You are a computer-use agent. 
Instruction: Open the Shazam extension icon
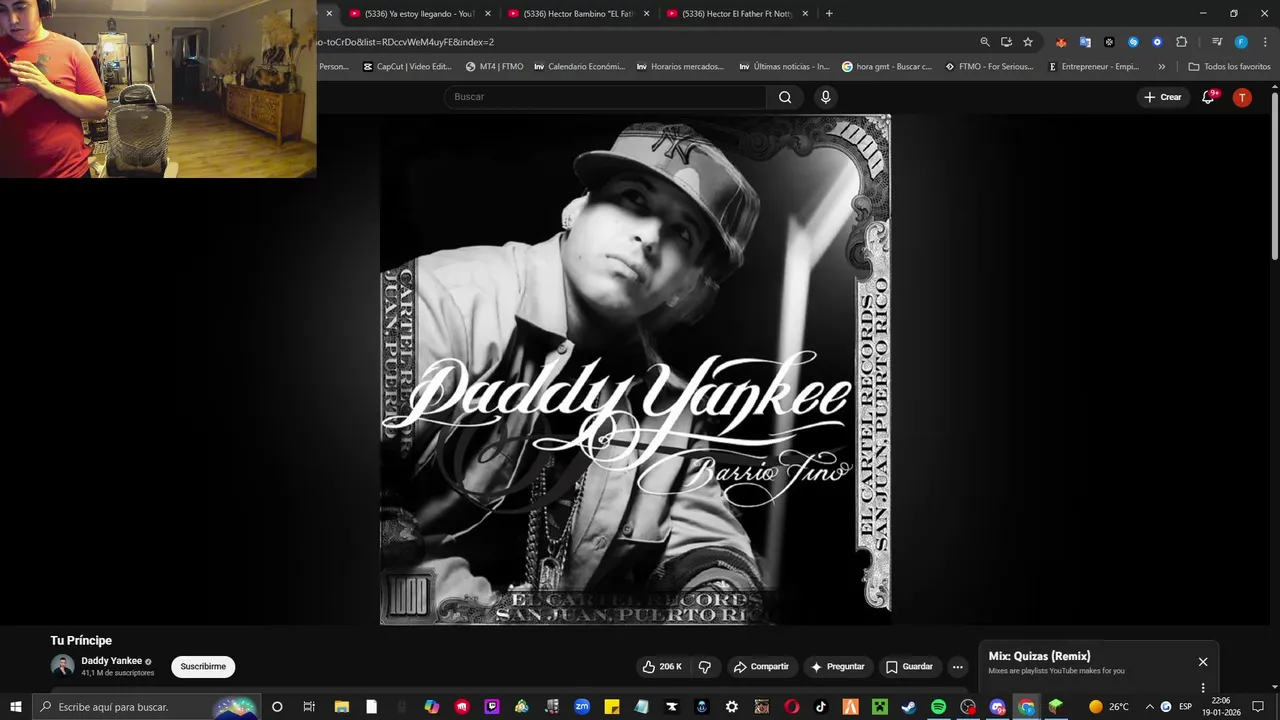click(1133, 42)
